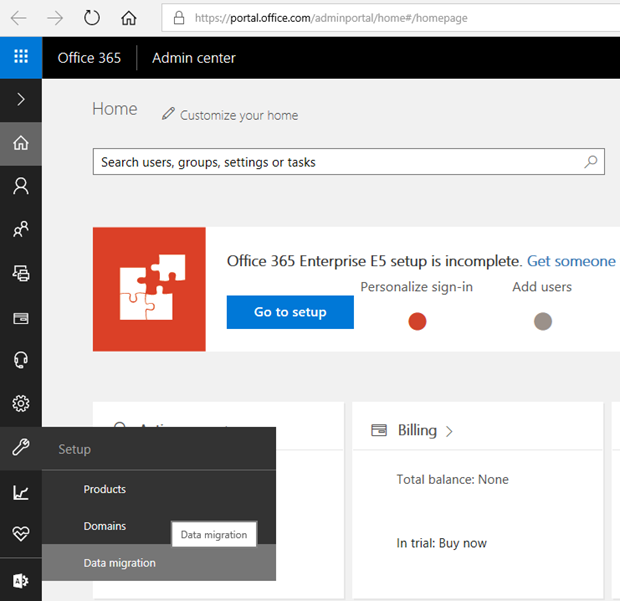Open the Resources icon in sidebar

pyautogui.click(x=21, y=273)
